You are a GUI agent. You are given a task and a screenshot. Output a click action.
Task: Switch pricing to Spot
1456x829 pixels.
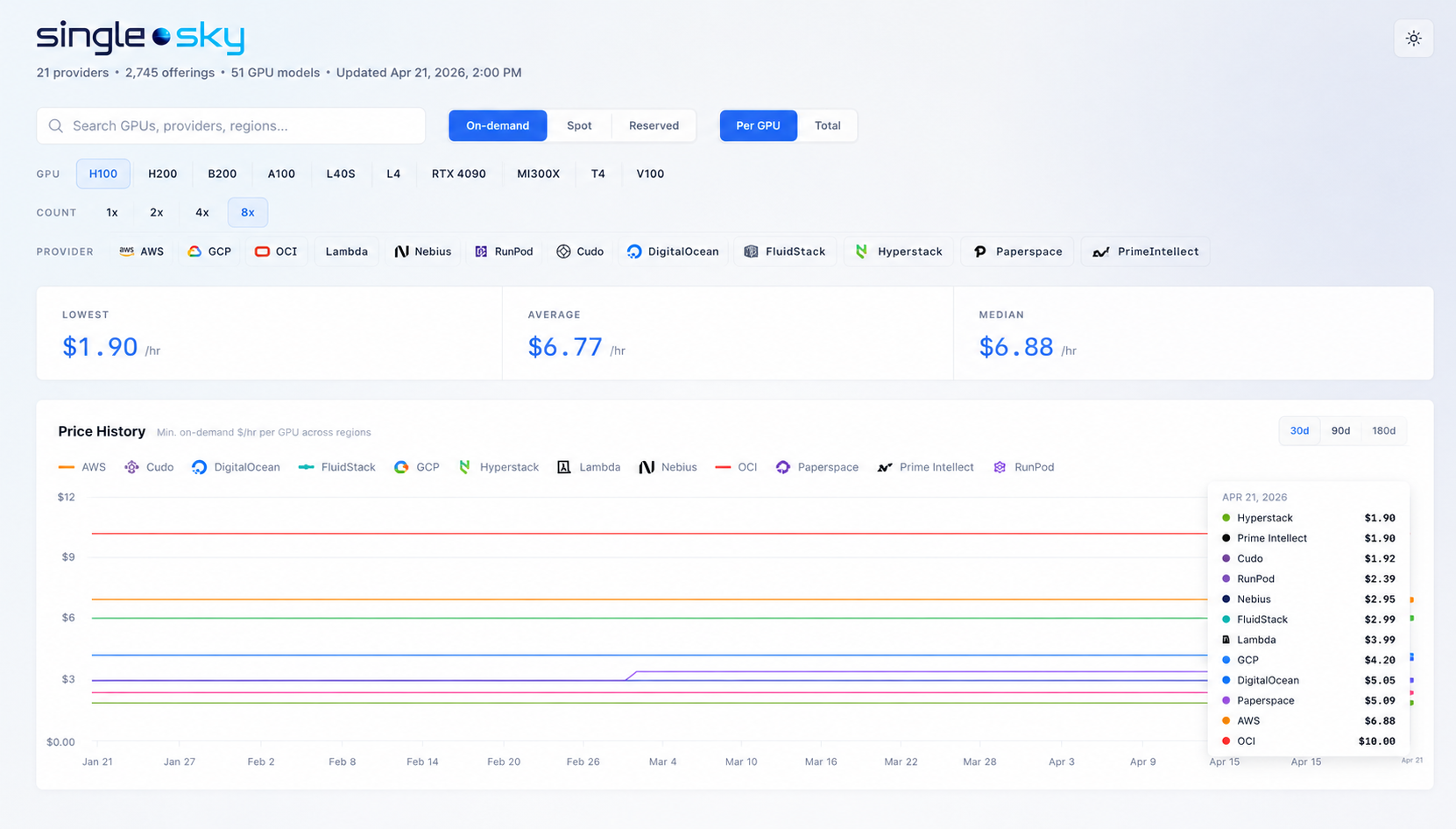tap(579, 125)
